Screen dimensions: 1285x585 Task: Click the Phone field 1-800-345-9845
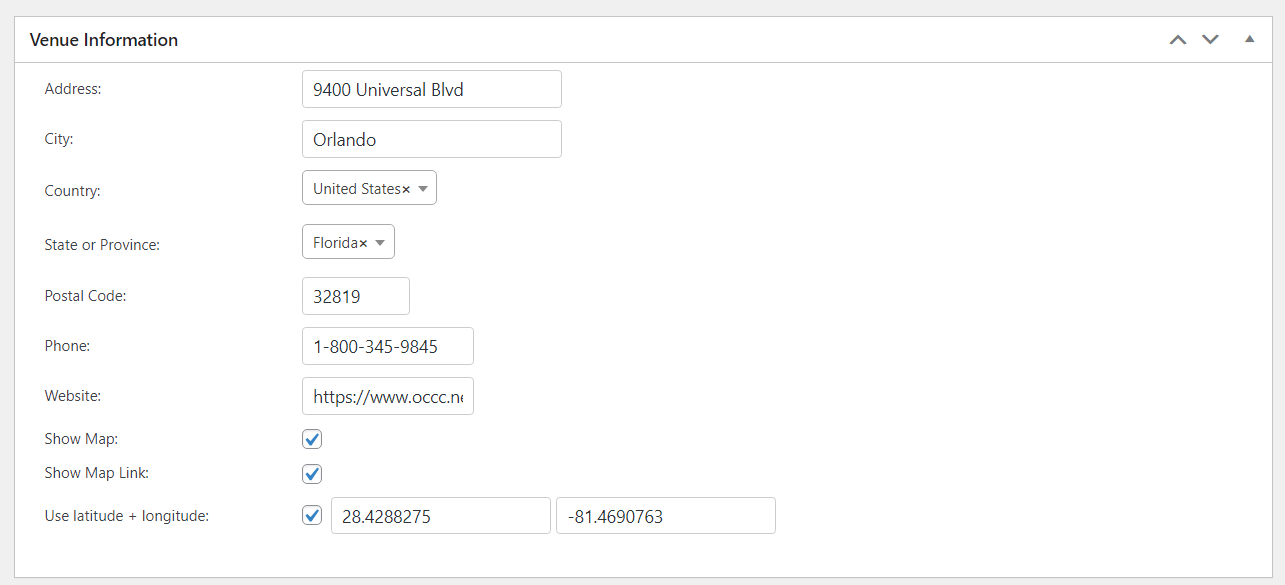[x=388, y=346]
